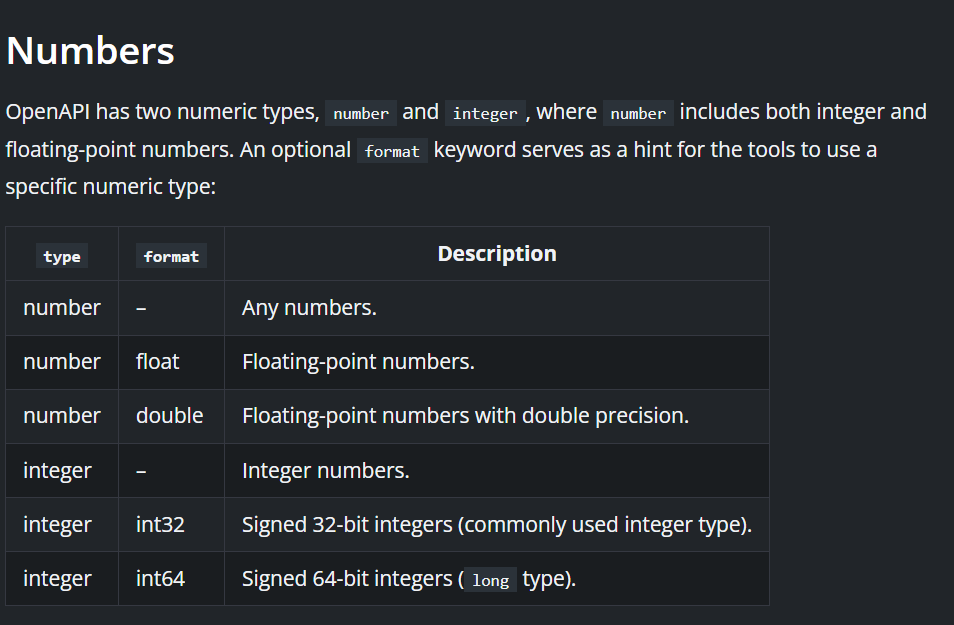Click the 'int32' format cell

(x=160, y=524)
